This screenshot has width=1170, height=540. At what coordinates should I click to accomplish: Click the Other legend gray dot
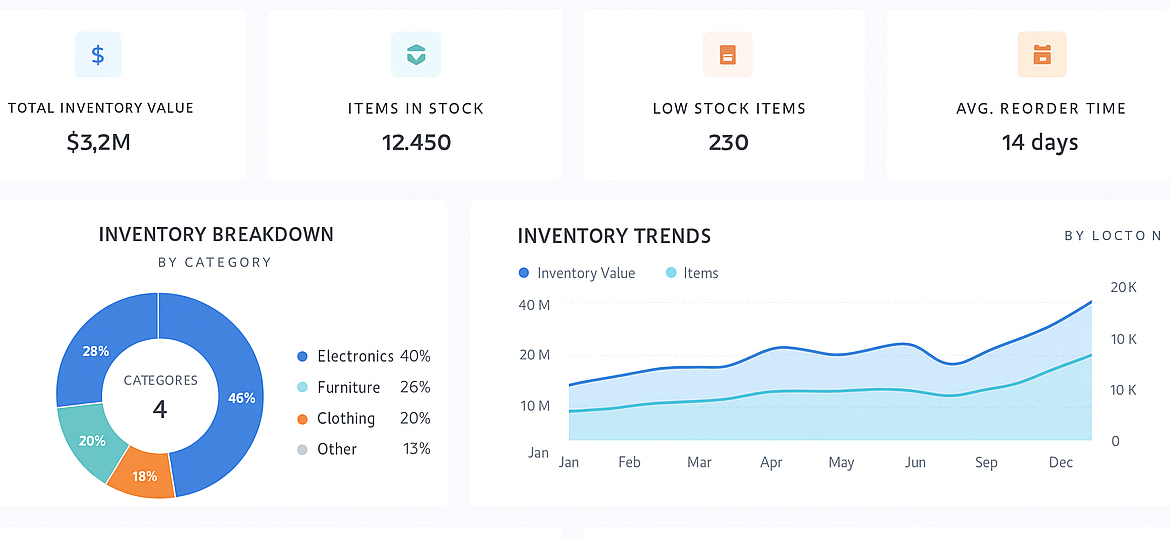303,450
